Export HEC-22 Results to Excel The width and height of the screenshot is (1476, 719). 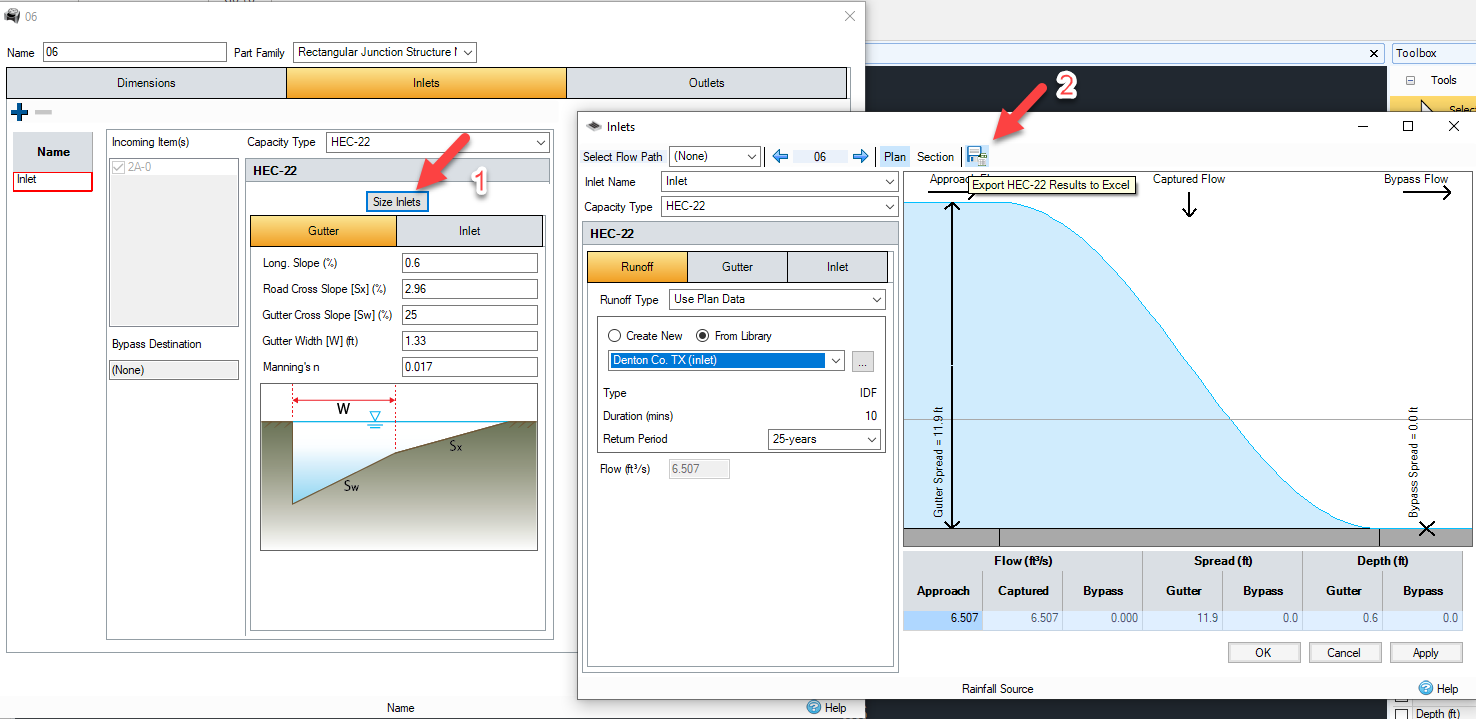tap(977, 156)
